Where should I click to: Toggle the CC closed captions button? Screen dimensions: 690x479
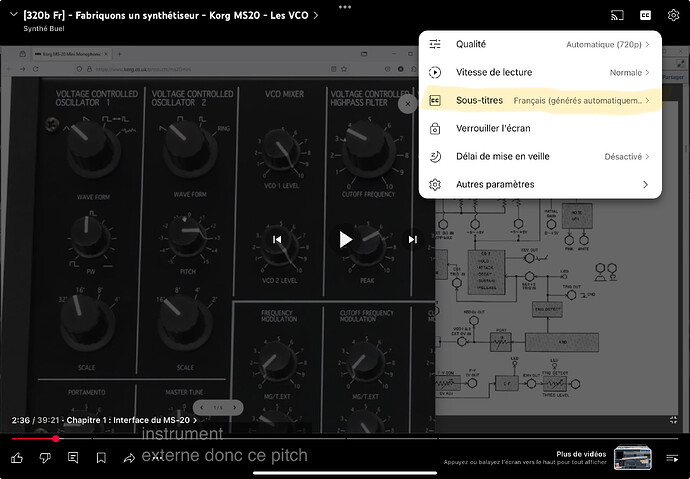[645, 15]
